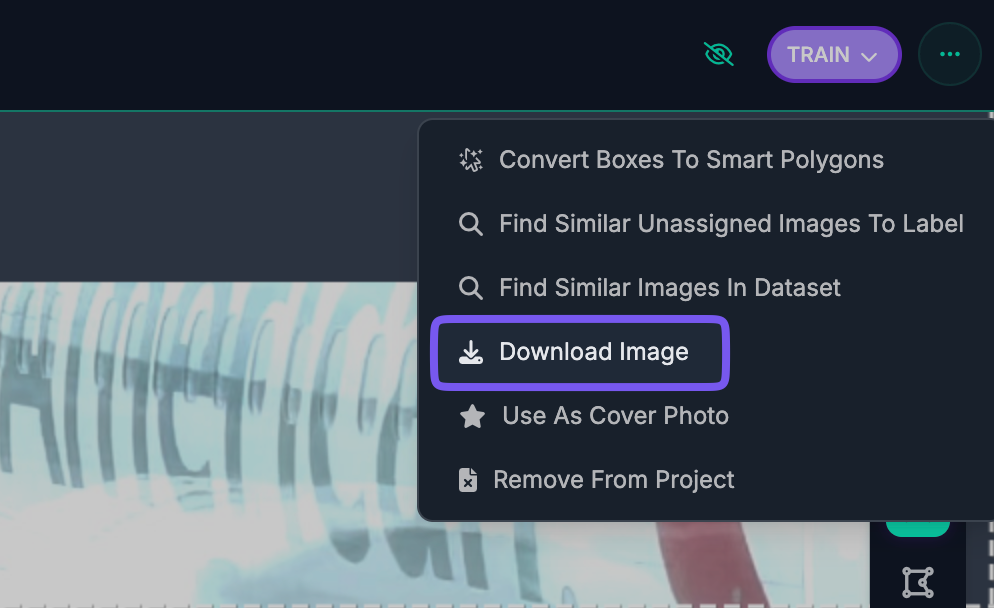Select the polygon annotation tool icon

tap(917, 581)
